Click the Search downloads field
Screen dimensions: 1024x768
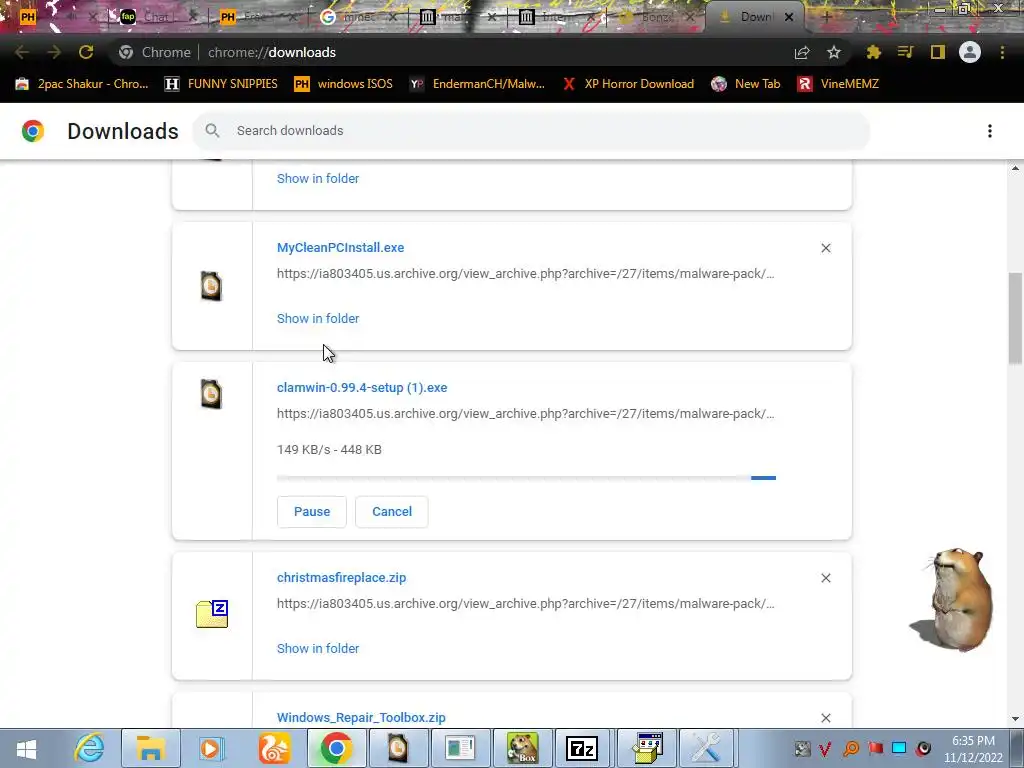pyautogui.click(x=531, y=131)
